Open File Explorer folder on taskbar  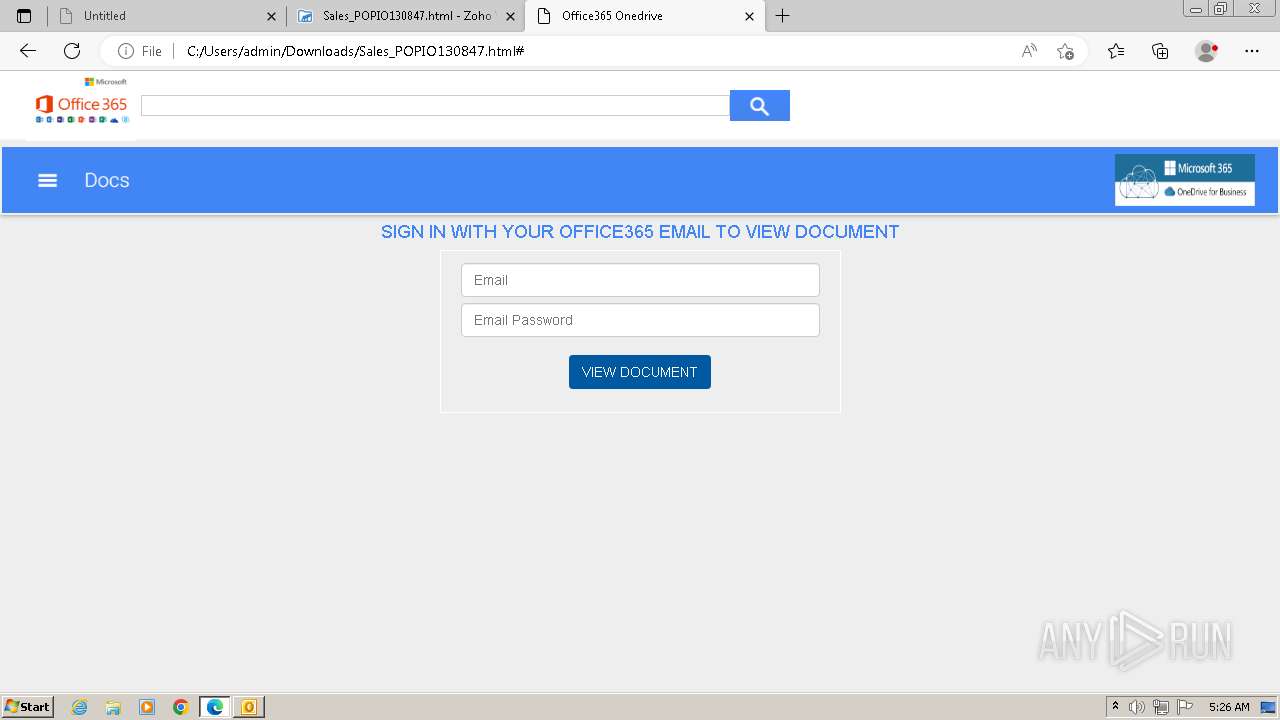coord(113,707)
